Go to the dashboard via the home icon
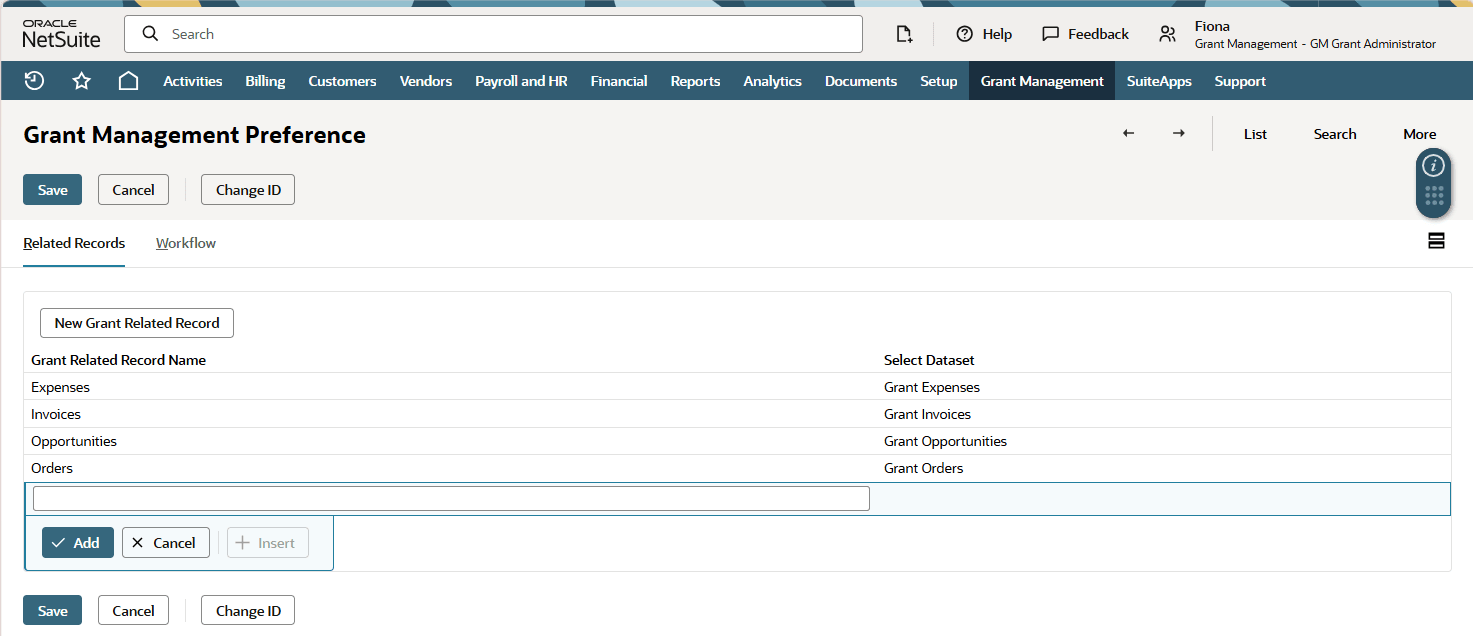Viewport: 1473px width, 636px height. coord(128,80)
